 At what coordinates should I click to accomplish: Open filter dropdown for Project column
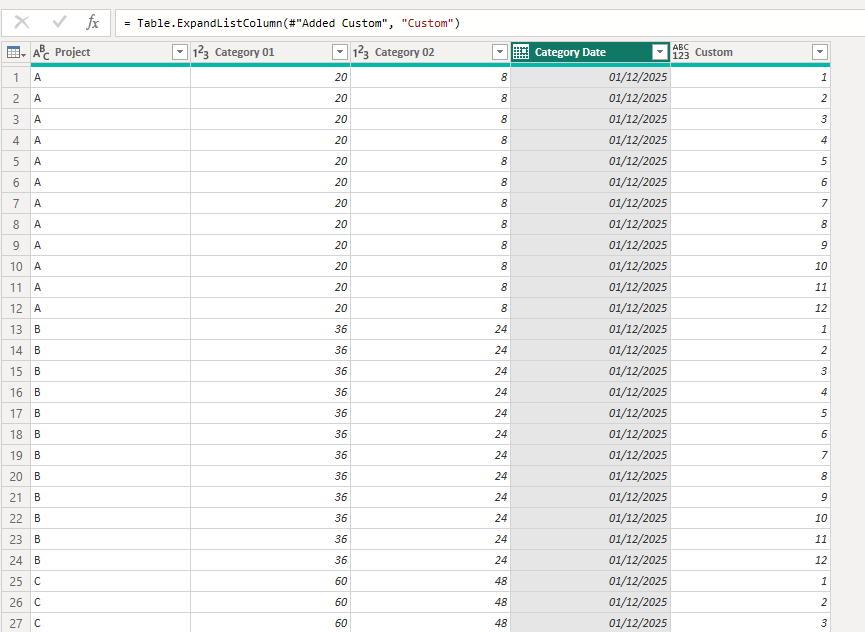tap(180, 52)
